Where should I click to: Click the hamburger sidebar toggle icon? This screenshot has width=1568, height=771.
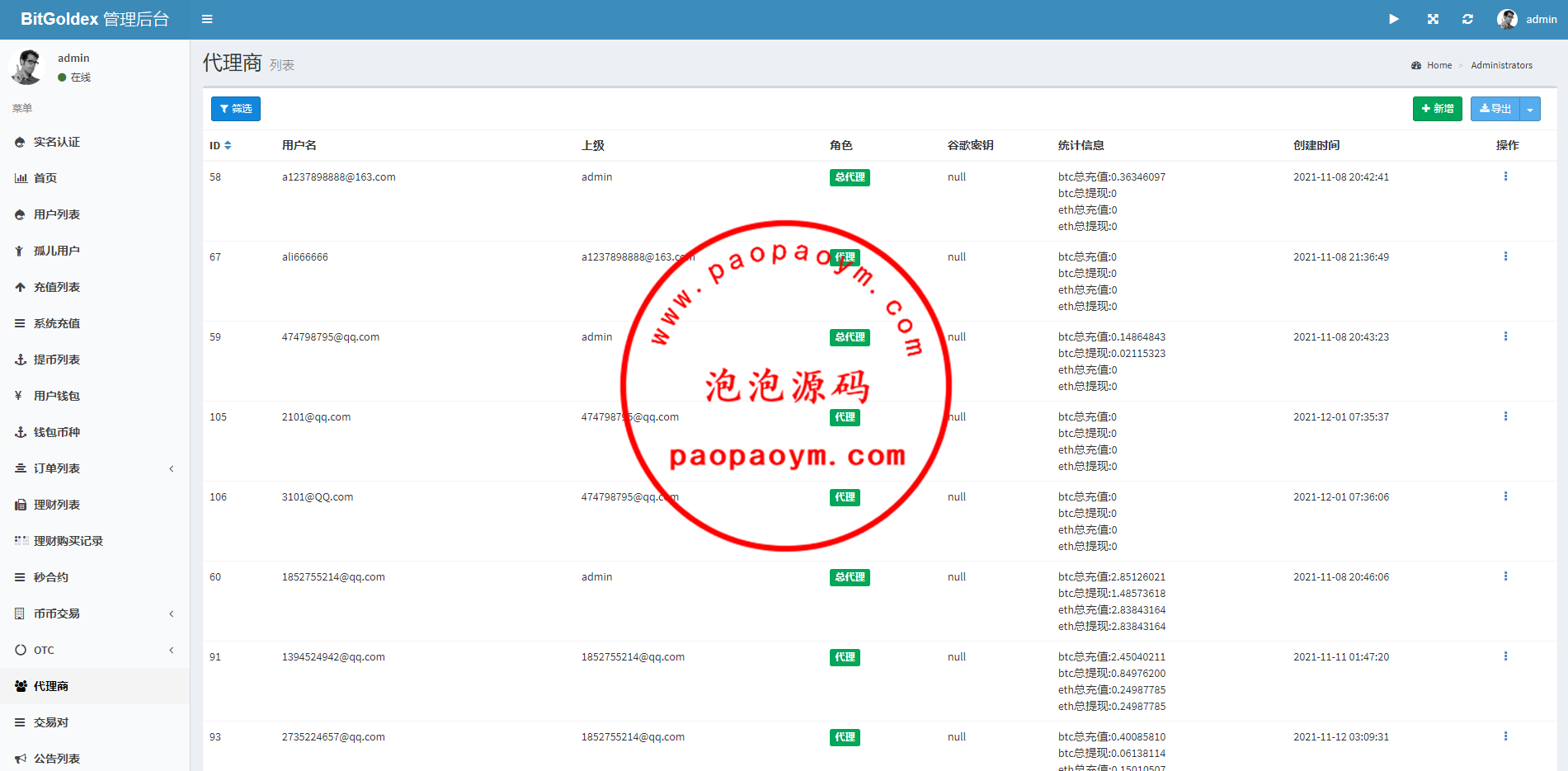207,19
